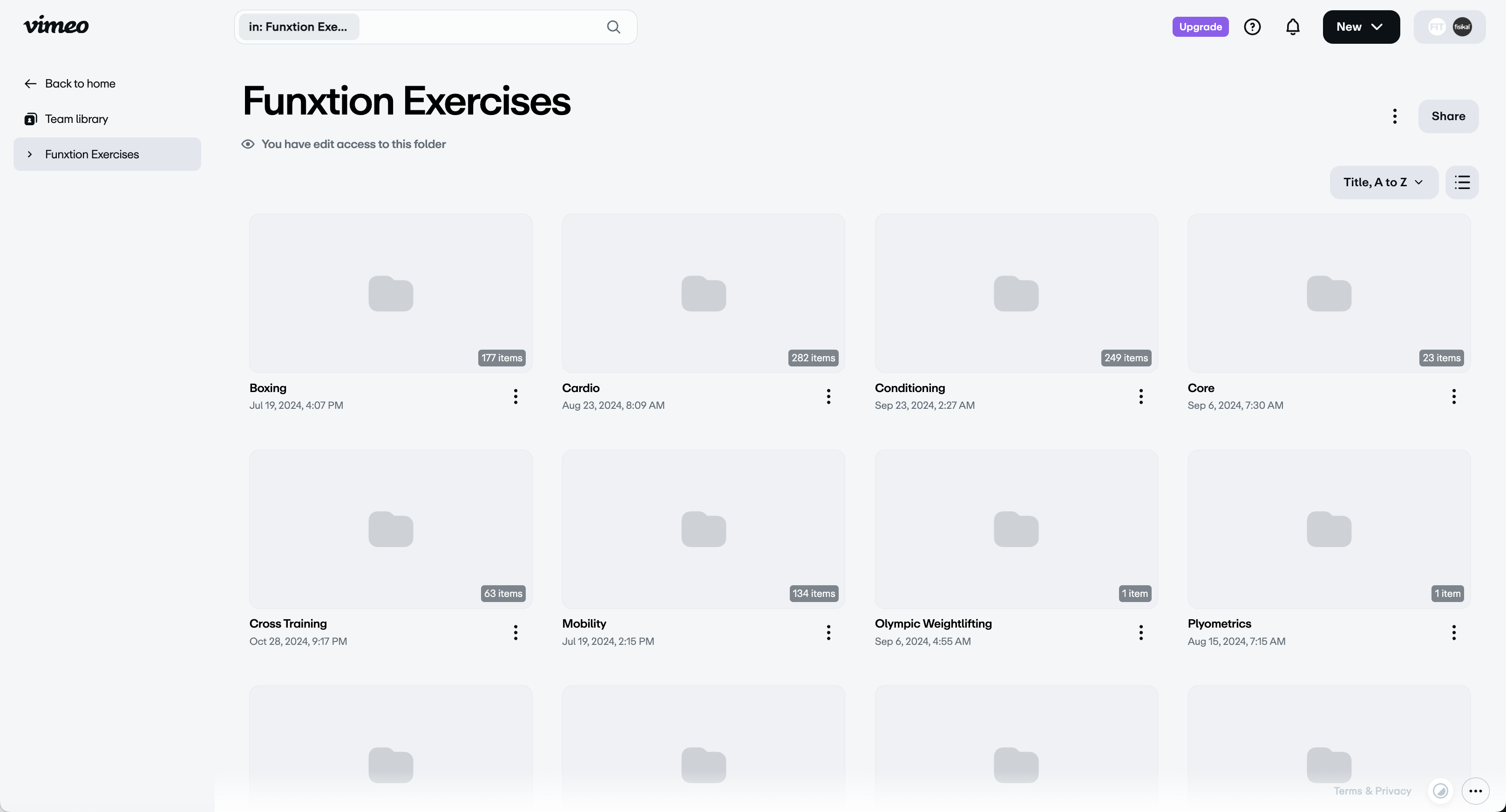Click the Cross Training folder title
Viewport: 1506px width, 812px height.
click(x=288, y=624)
